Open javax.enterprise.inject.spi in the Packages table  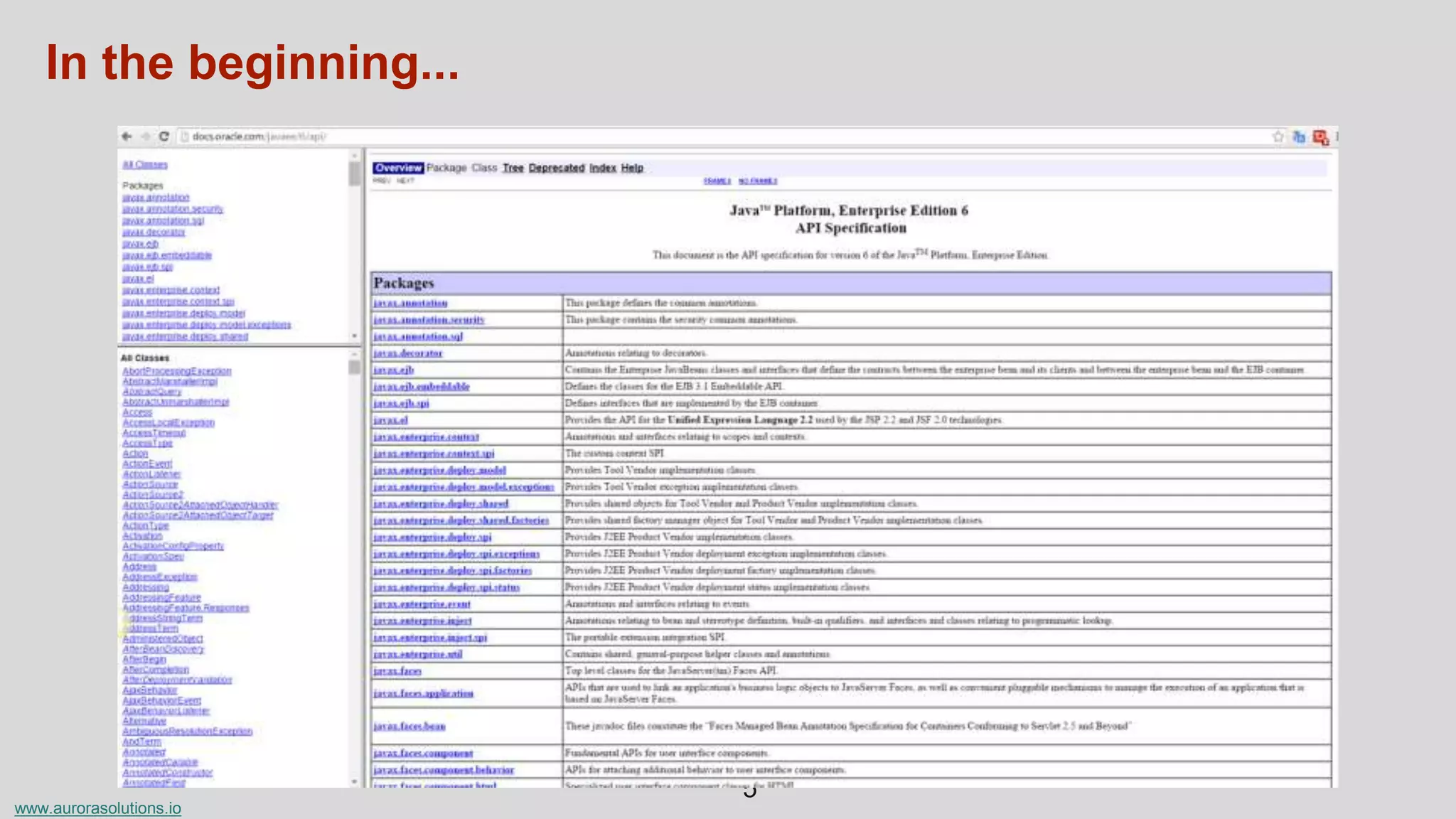click(x=430, y=638)
